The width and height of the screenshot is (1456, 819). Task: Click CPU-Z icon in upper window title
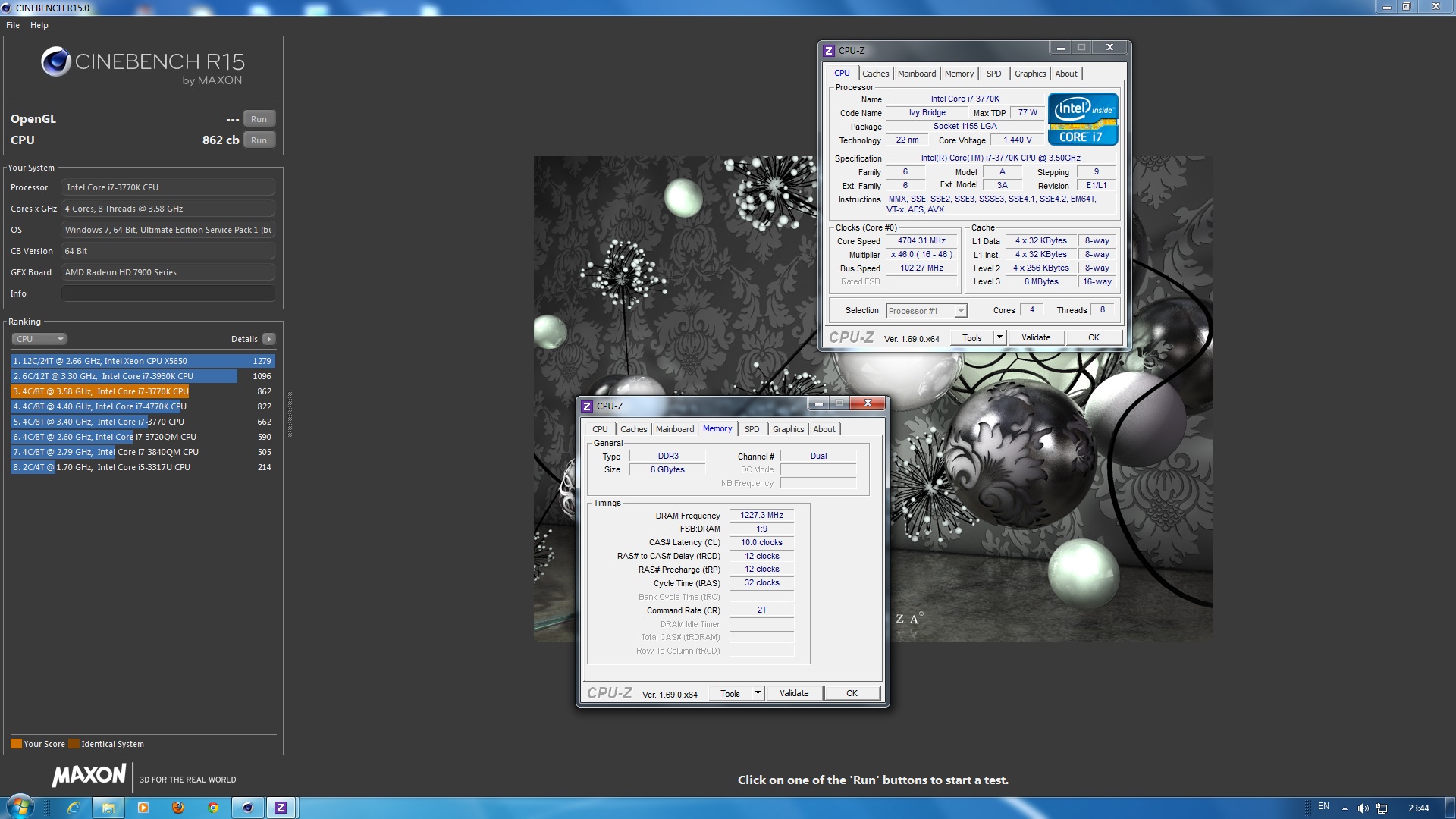(829, 51)
